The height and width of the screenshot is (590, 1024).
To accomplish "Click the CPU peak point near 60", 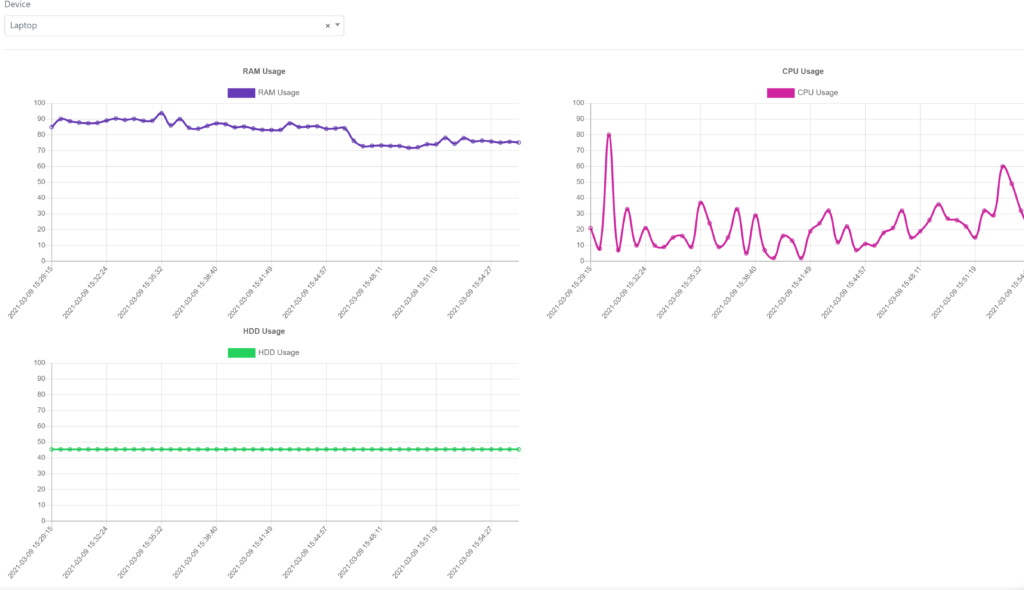I will (x=1003, y=167).
